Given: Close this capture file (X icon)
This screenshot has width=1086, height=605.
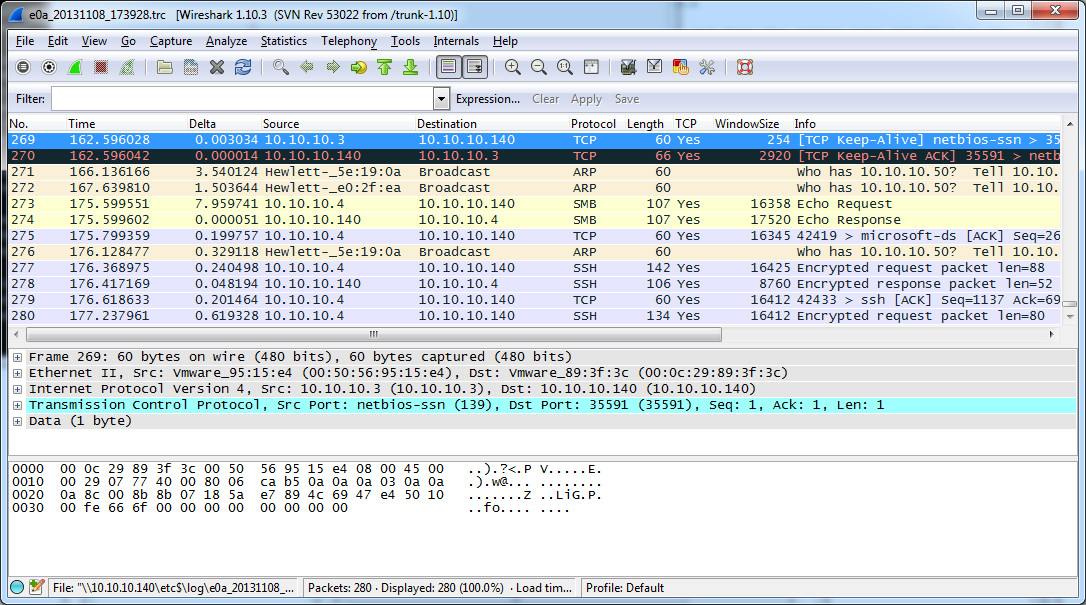Looking at the screenshot, I should tap(217, 67).
